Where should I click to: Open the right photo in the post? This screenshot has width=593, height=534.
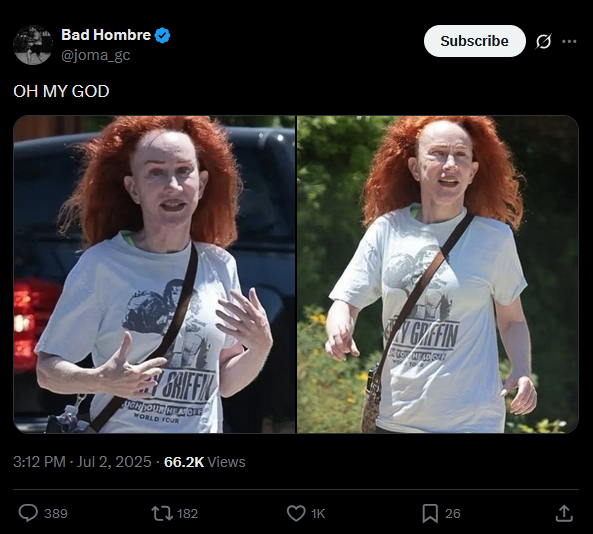click(x=438, y=274)
